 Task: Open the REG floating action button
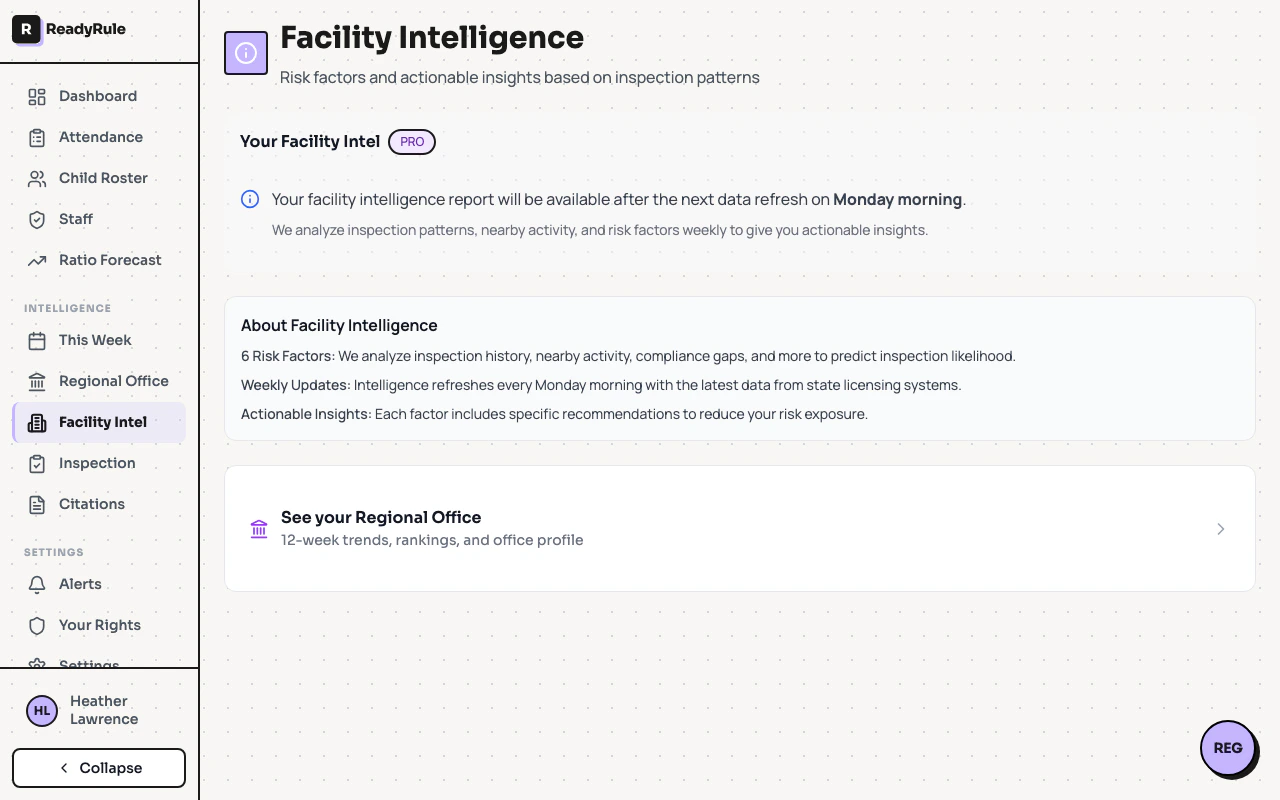(1228, 748)
